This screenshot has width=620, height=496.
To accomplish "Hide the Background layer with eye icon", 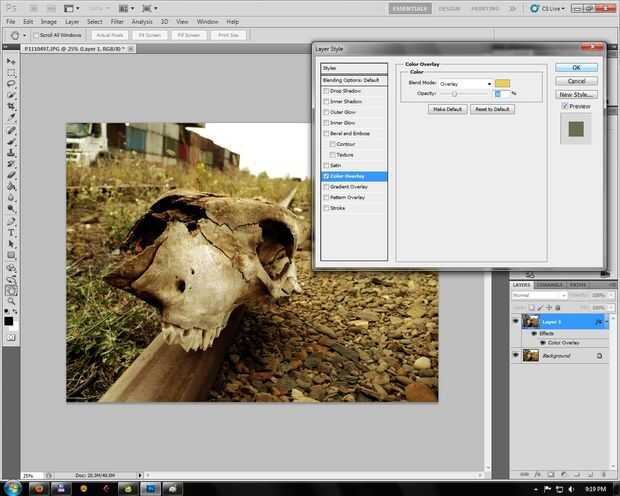I will [x=516, y=355].
